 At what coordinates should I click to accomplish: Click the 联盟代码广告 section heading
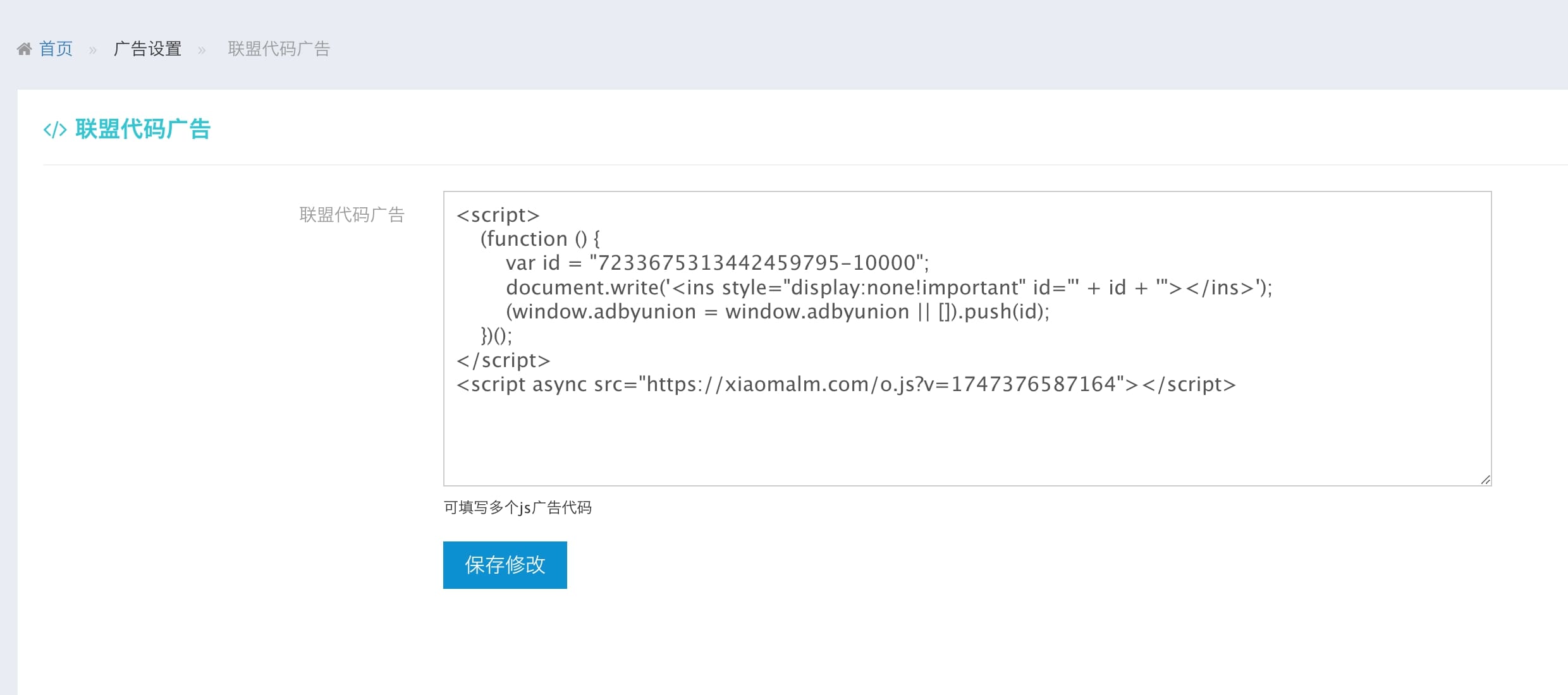(143, 129)
